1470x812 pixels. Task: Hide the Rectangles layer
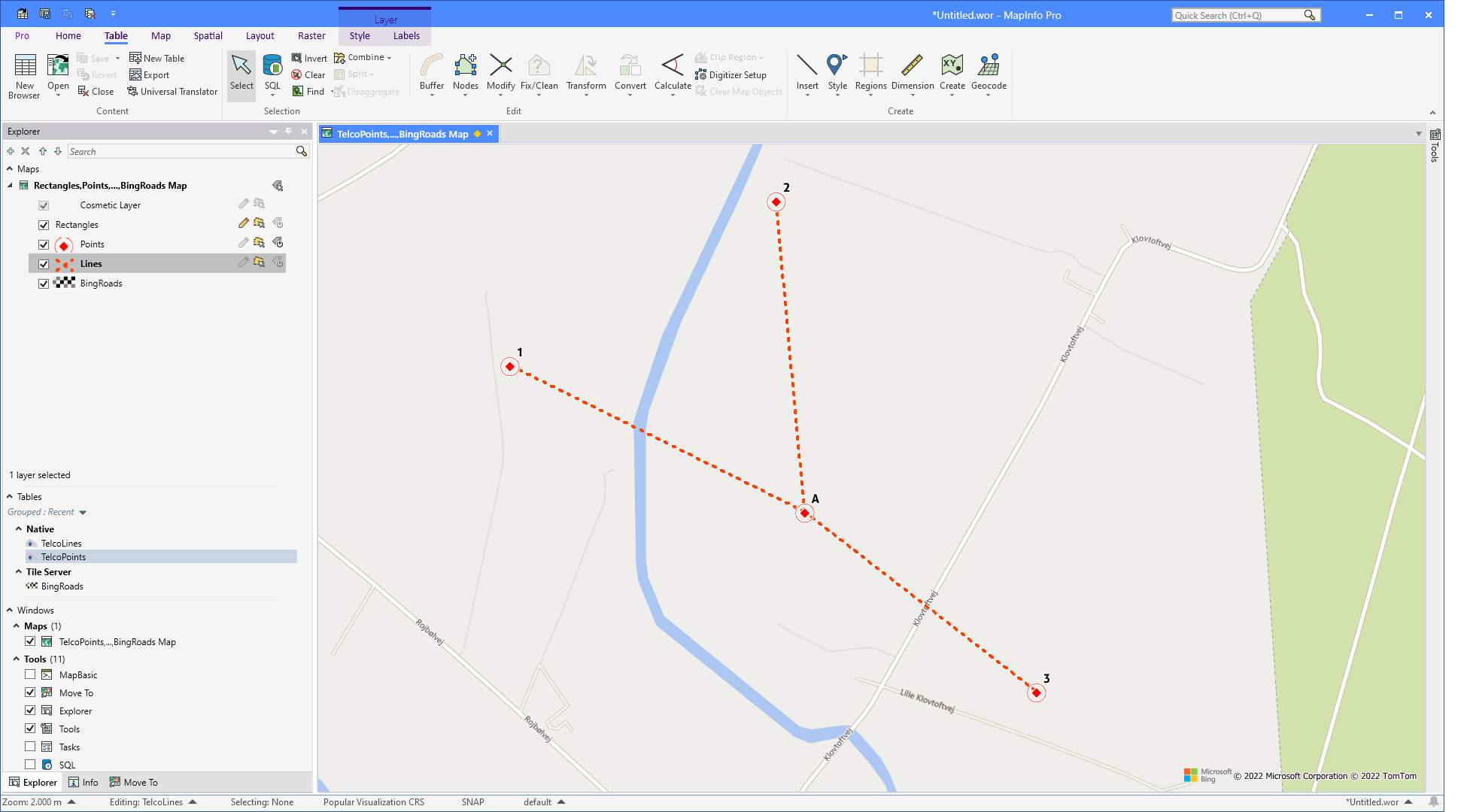point(44,224)
